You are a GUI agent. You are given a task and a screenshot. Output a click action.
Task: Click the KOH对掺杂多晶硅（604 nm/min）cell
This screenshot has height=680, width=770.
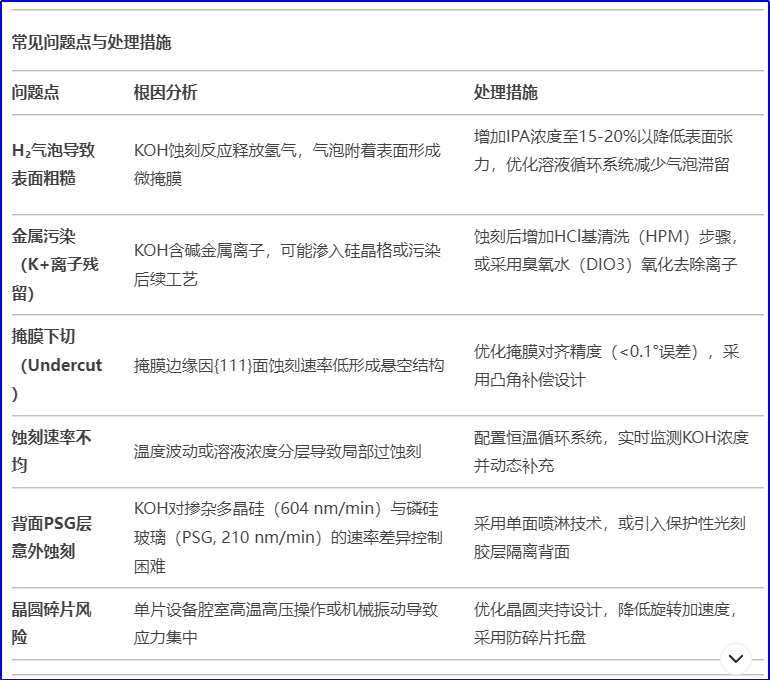[x=288, y=538]
